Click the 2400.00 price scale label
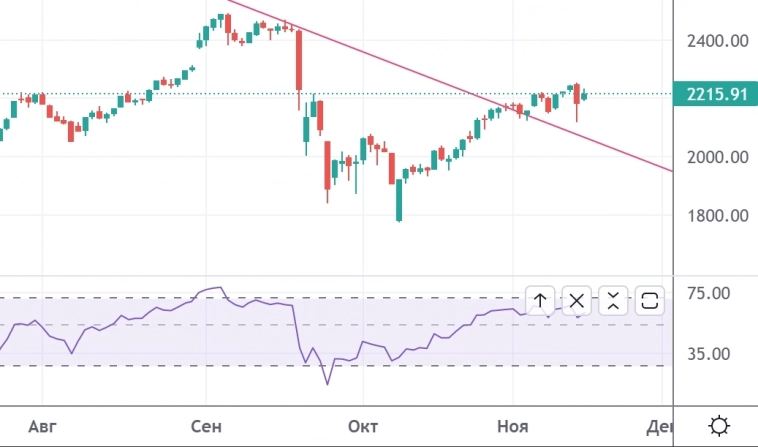This screenshot has height=447, width=758. (717, 42)
